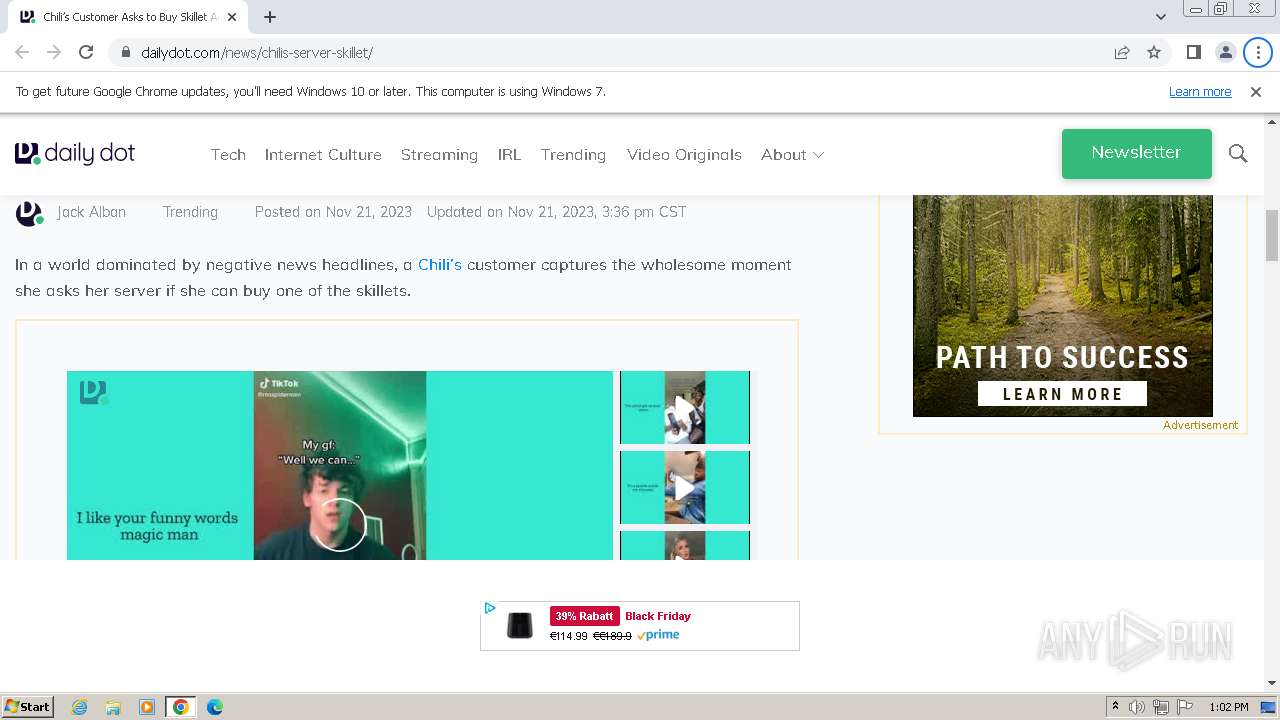Open Microsoft Edge from the taskbar

214,707
